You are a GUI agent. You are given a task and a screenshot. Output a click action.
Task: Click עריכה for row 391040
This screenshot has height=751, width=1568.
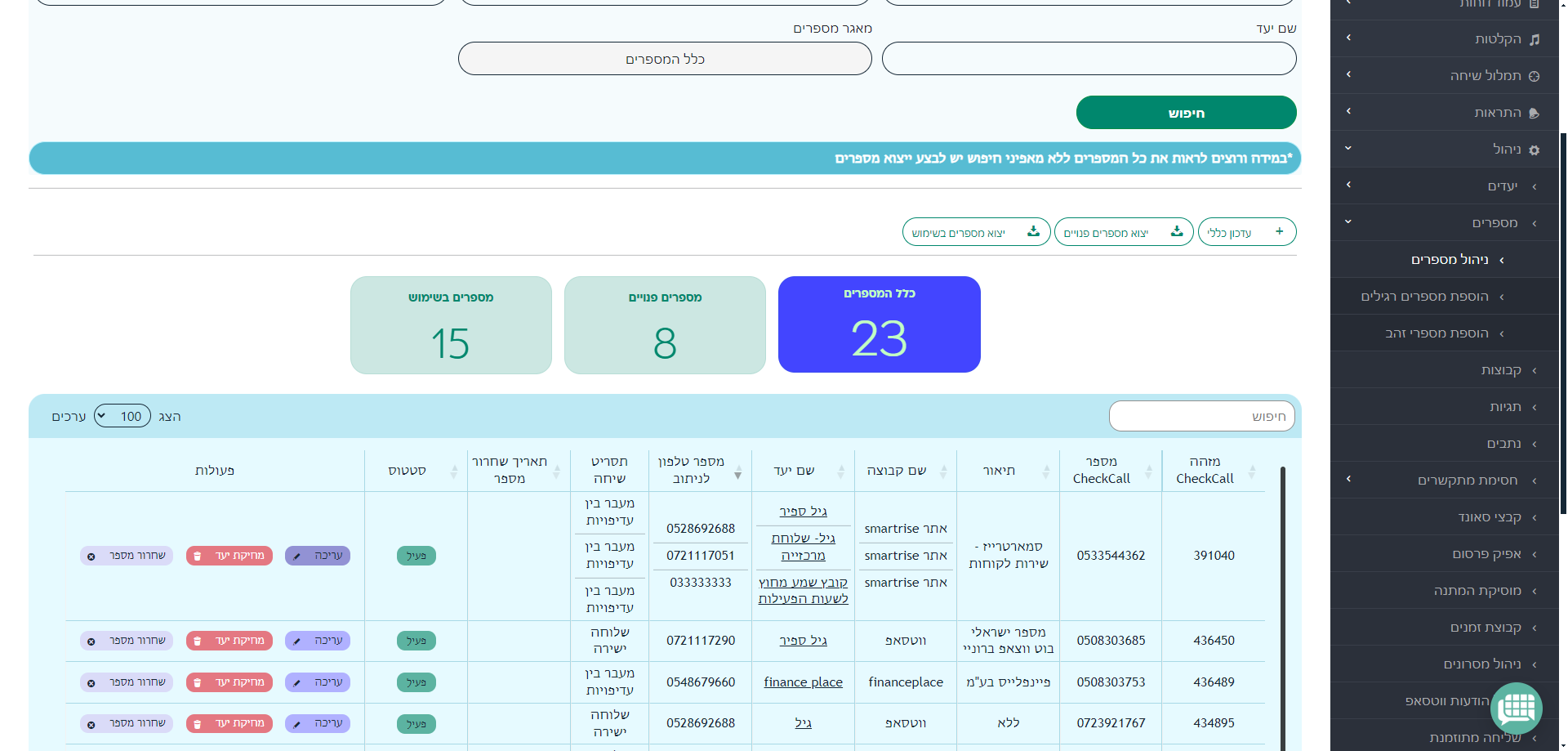pyautogui.click(x=318, y=556)
